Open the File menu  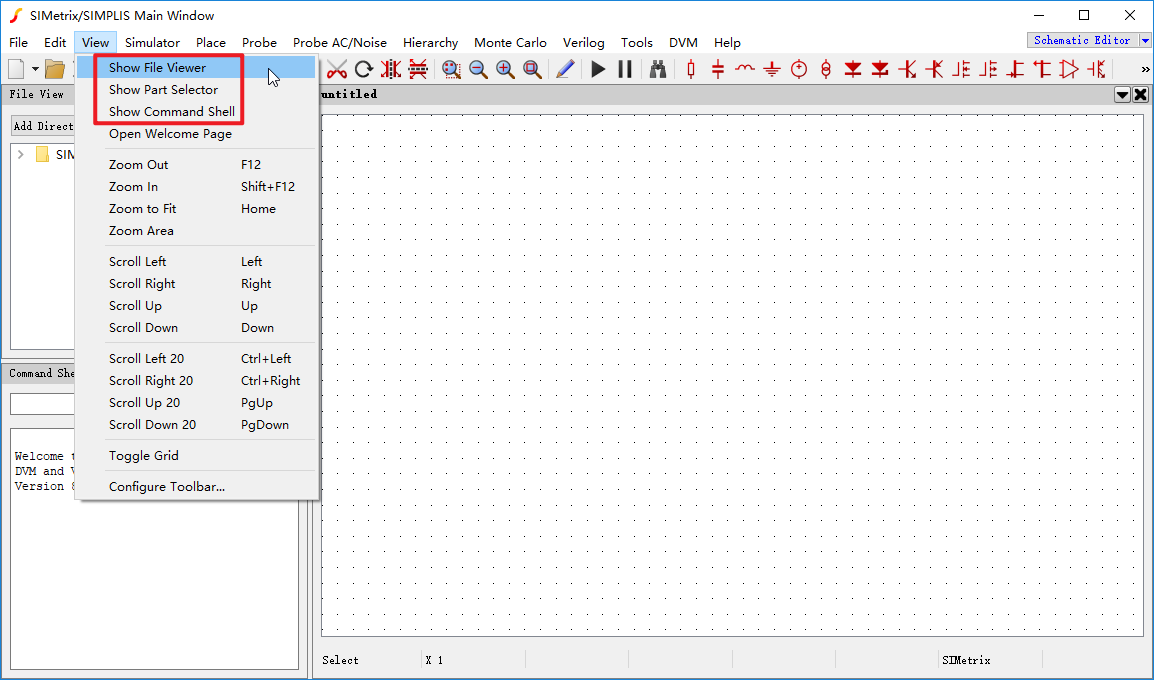(x=18, y=43)
